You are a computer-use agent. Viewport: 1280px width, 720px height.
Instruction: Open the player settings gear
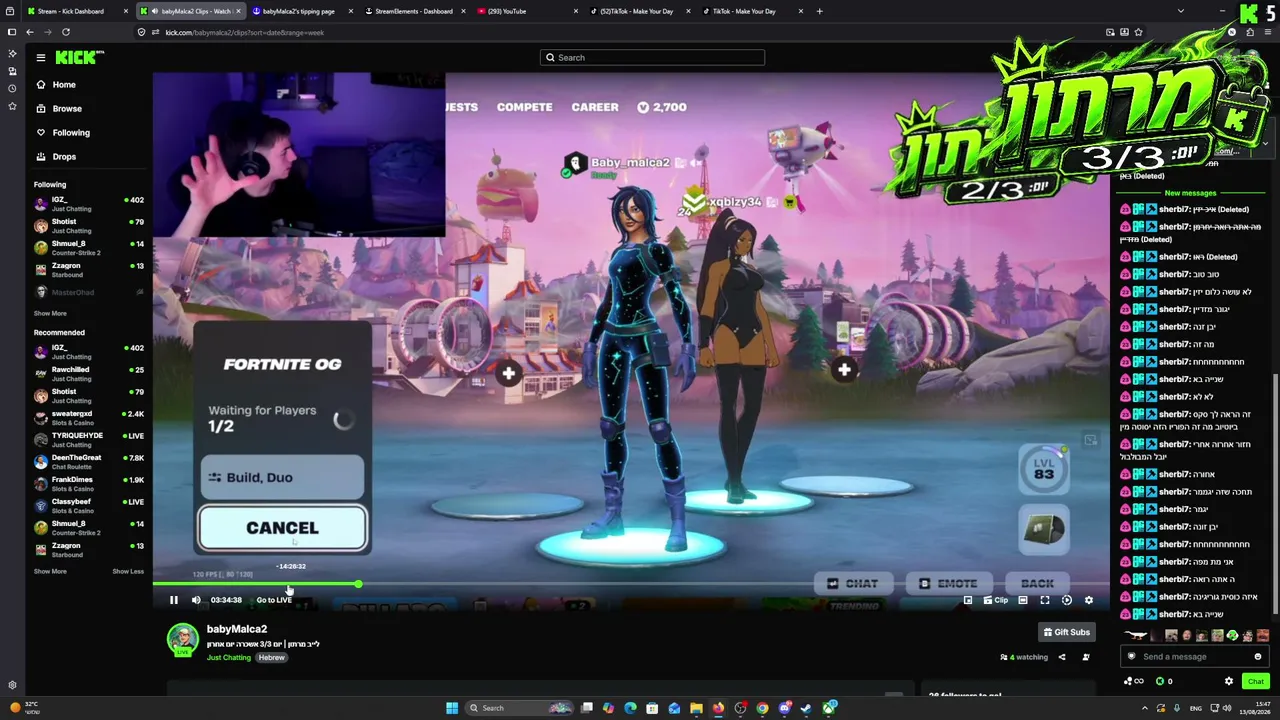click(1089, 600)
